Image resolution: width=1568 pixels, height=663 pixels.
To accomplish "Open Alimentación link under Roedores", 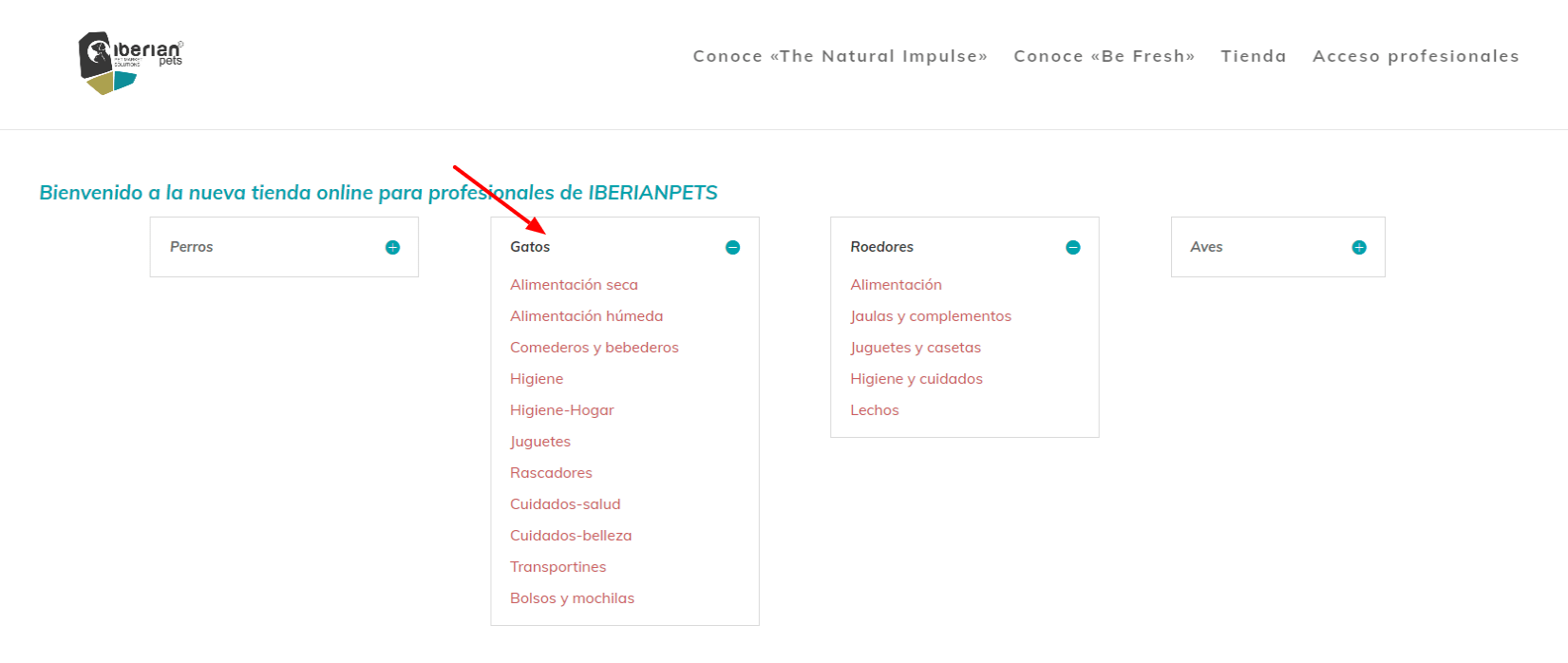I will pos(896,285).
